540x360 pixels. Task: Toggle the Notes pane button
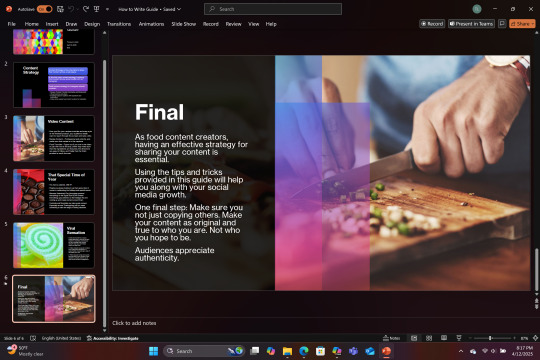pyautogui.click(x=392, y=338)
